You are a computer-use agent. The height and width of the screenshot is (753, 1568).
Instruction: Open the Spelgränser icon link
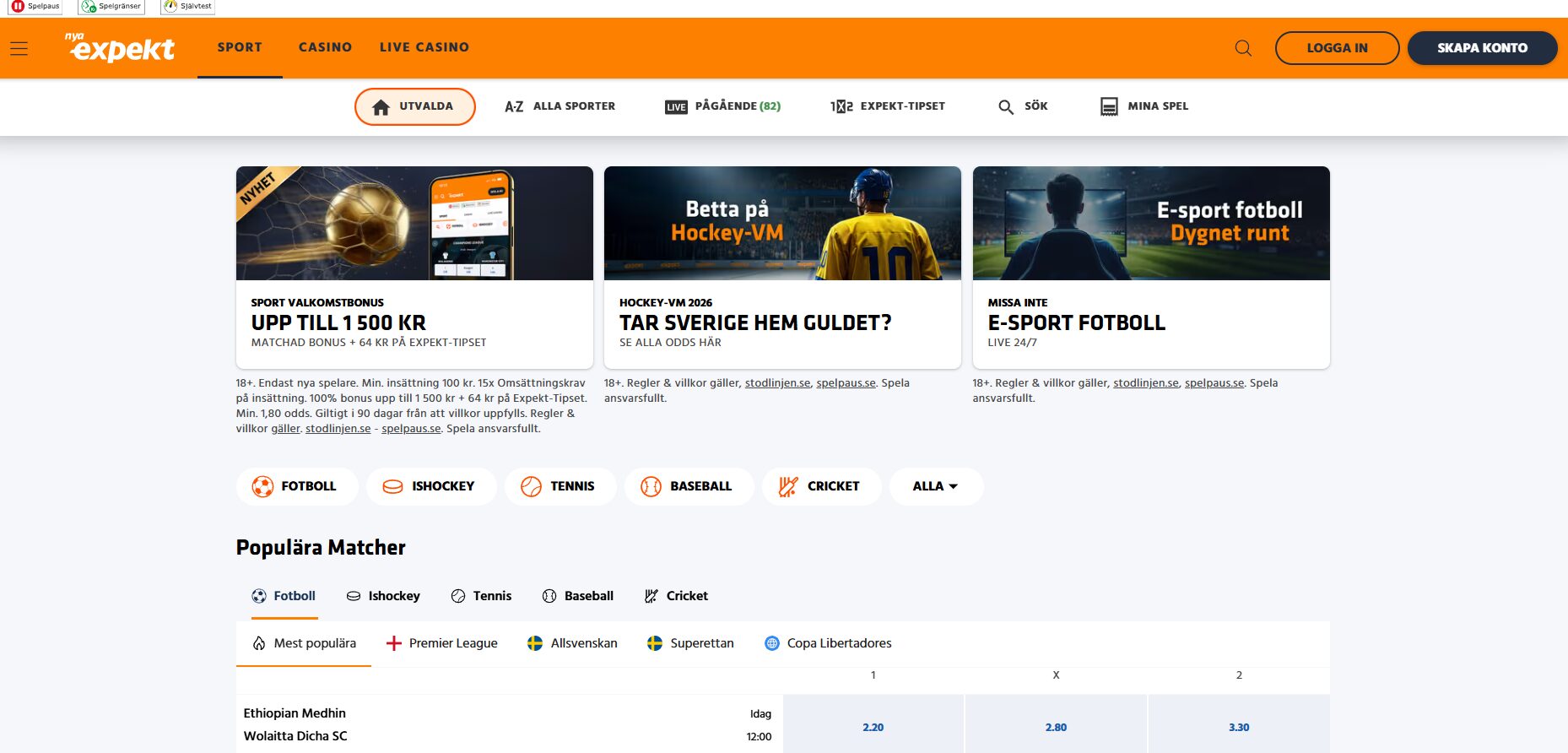click(111, 7)
